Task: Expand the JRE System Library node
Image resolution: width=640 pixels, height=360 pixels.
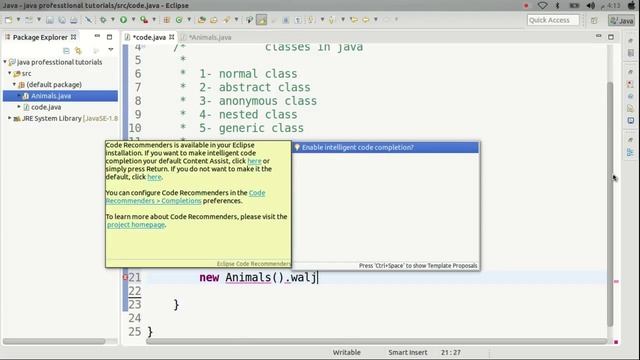Action: [x=10, y=118]
